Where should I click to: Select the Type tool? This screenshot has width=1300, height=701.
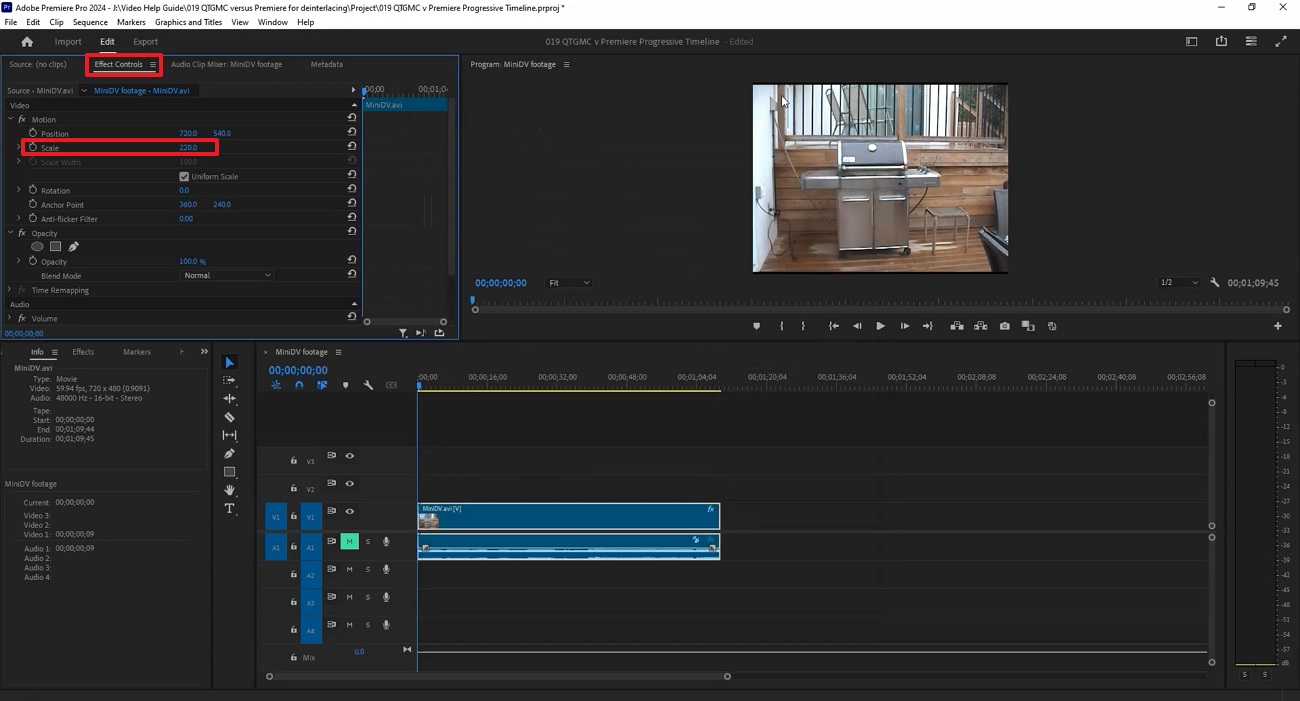coord(229,509)
